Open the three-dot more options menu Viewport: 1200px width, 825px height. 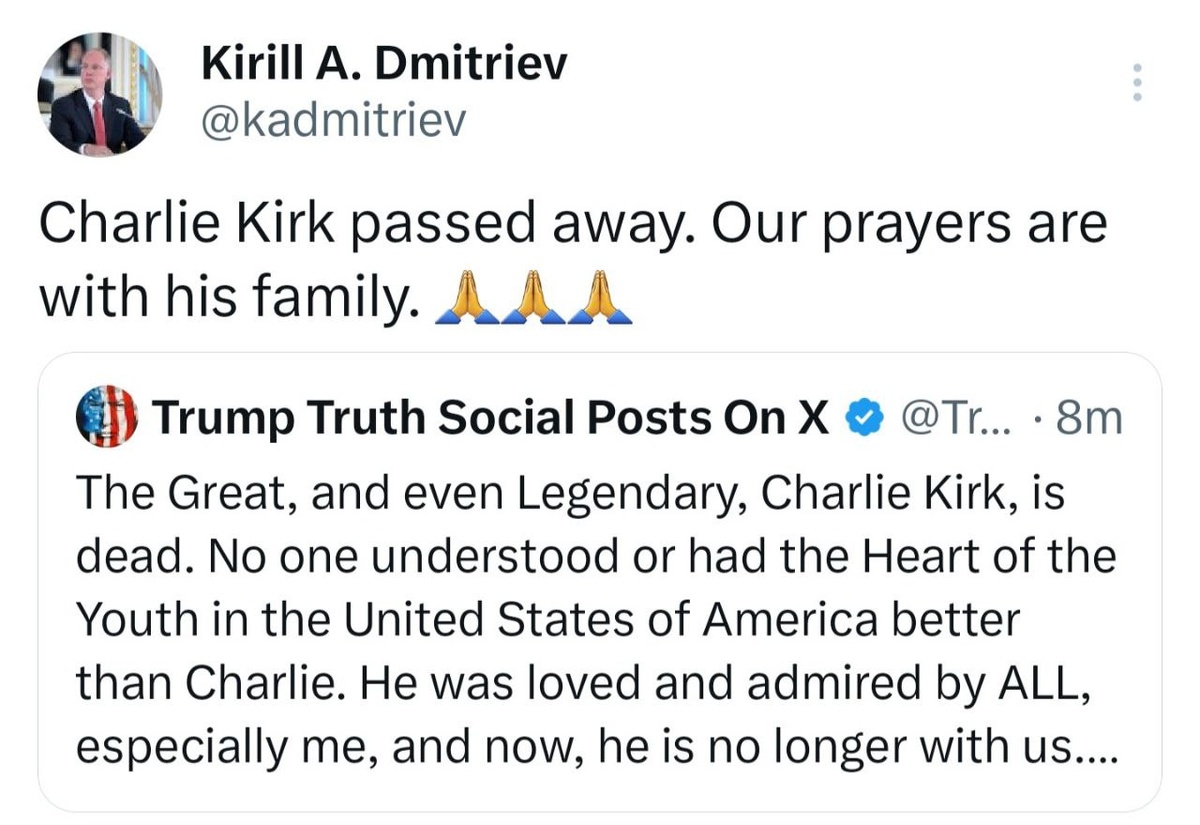tap(1135, 82)
